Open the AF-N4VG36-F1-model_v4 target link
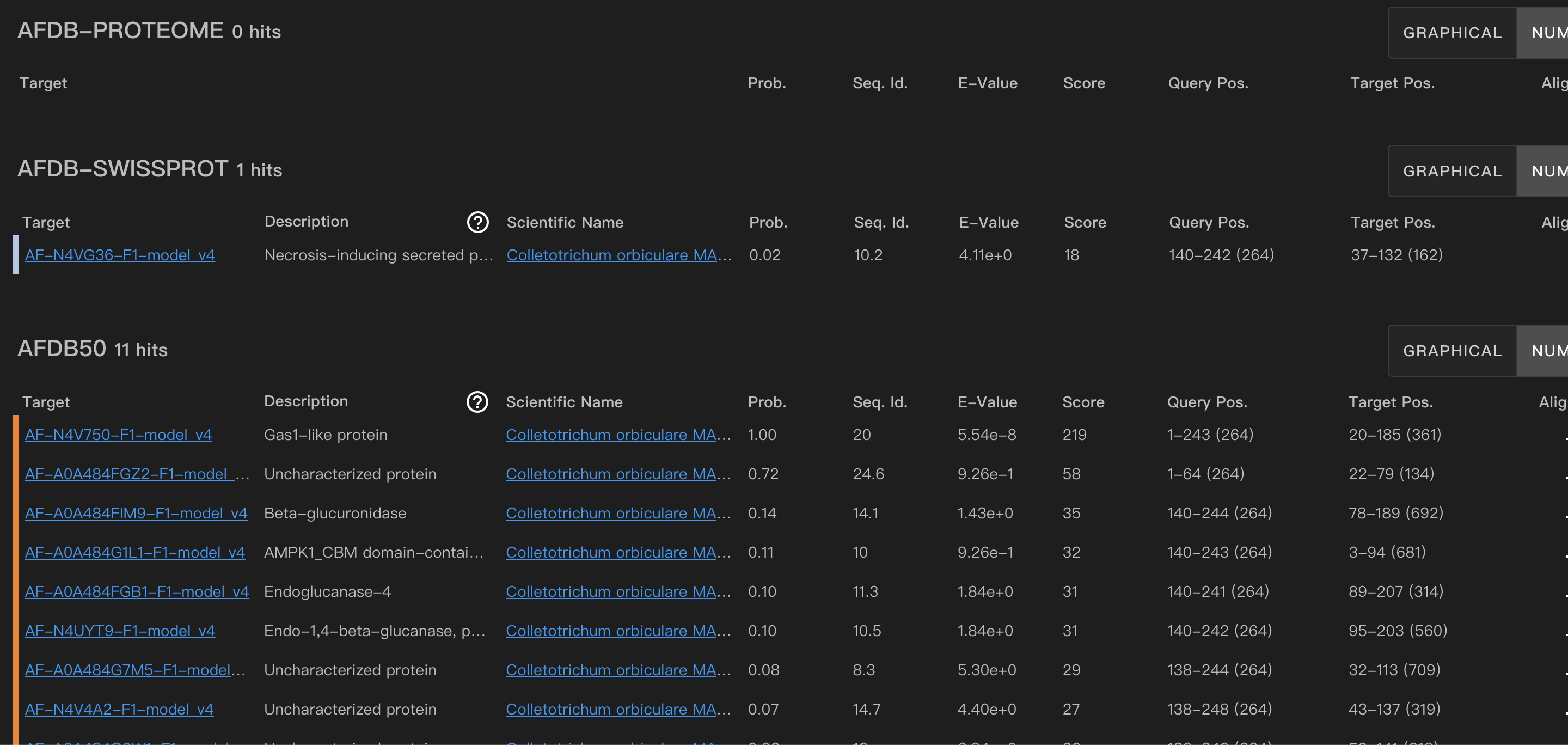 click(119, 255)
